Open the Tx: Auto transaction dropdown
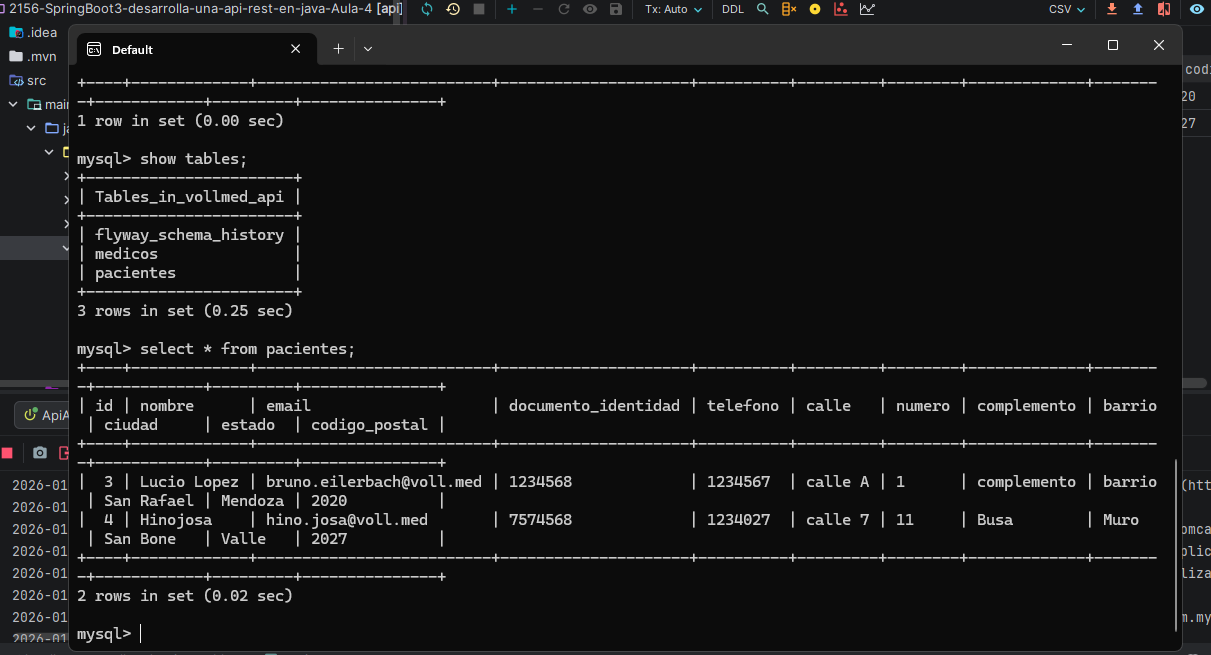The image size is (1211, 655). pos(672,9)
